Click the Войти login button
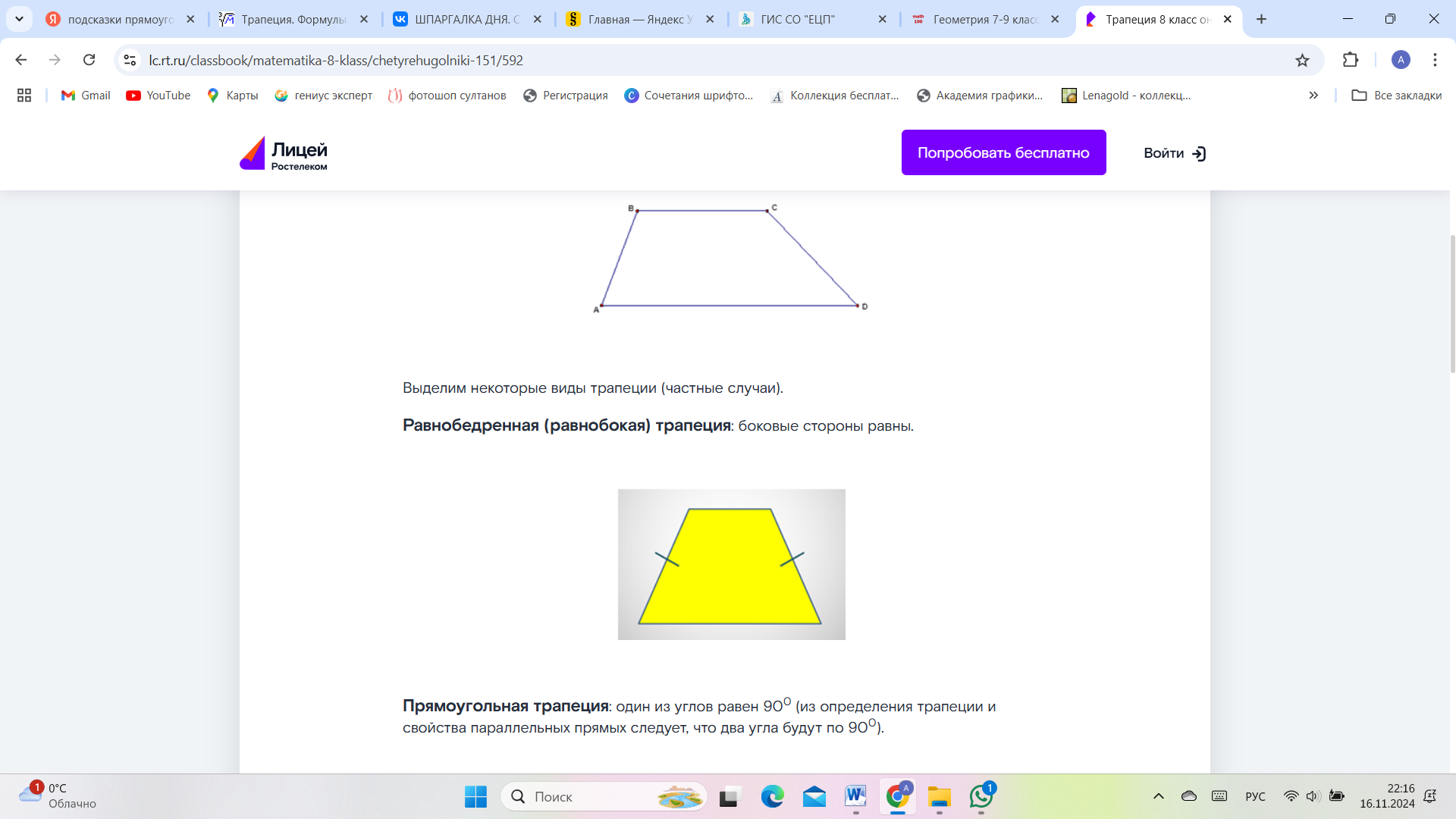The height and width of the screenshot is (819, 1456). click(1174, 153)
